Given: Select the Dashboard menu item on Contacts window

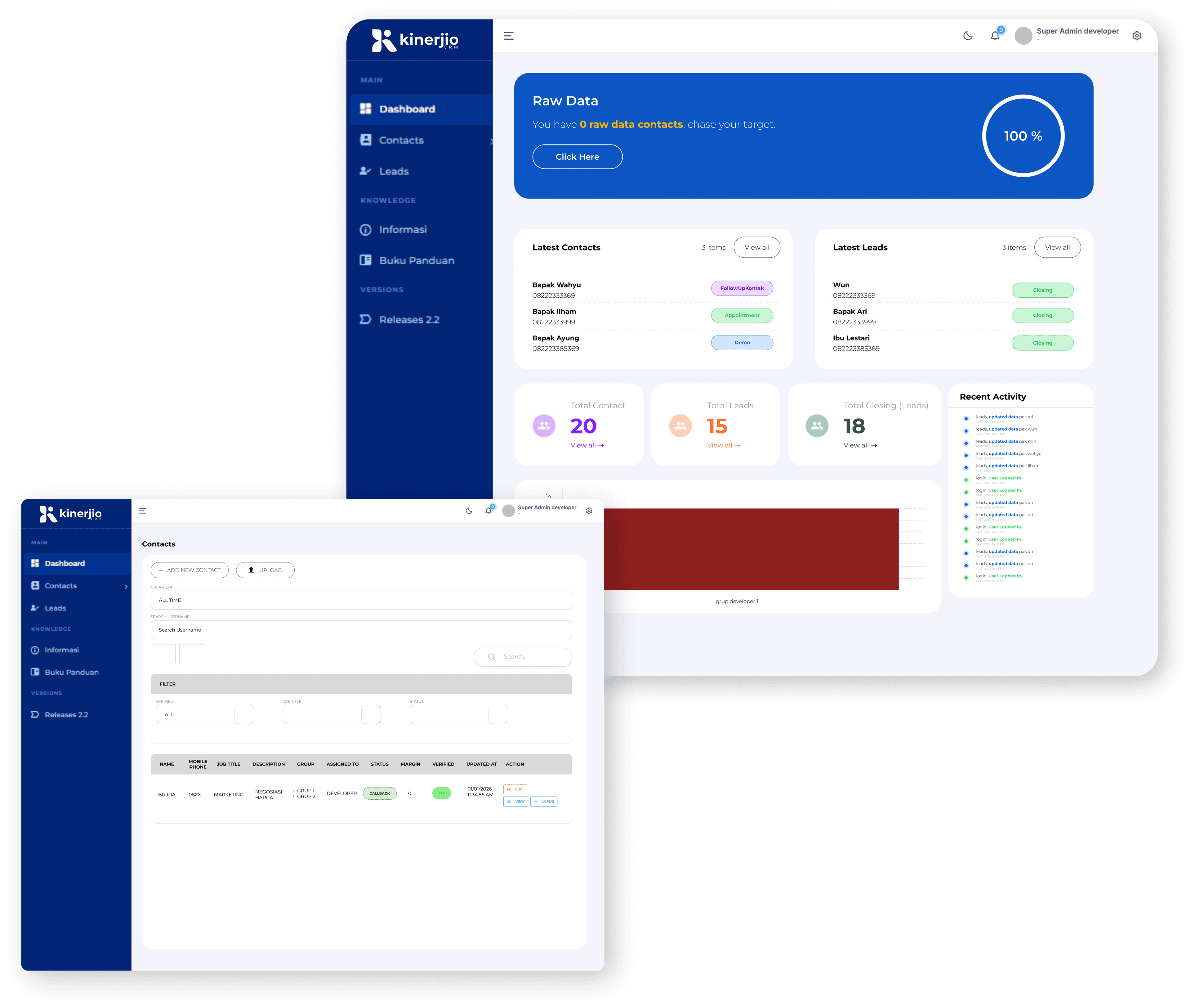Looking at the screenshot, I should point(65,563).
